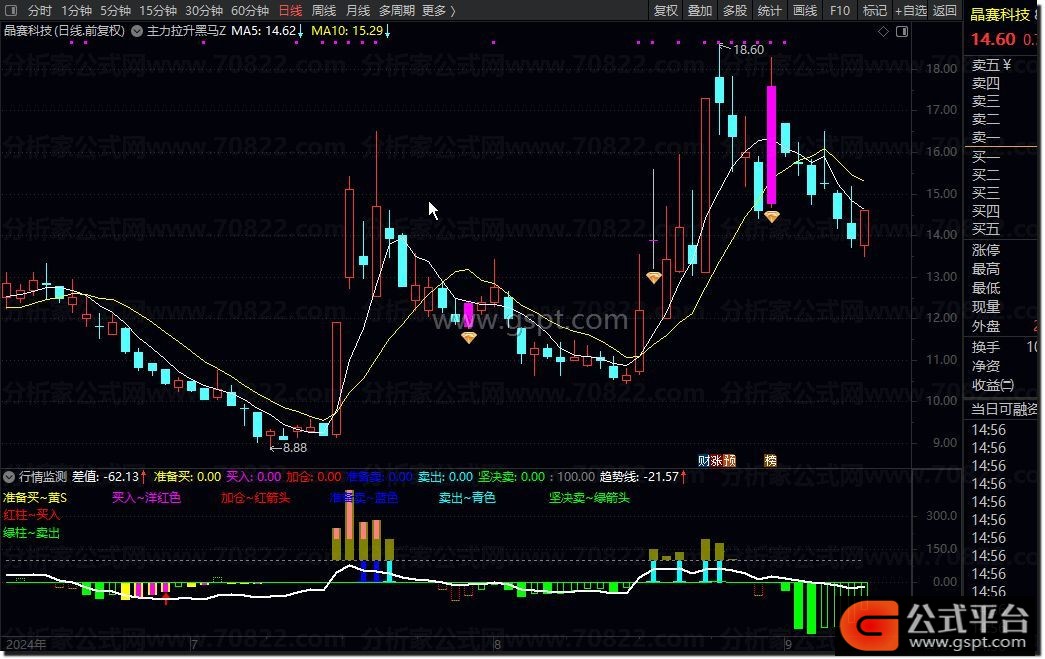Click the 涨停 limit-up row
The height and width of the screenshot is (659, 1045).
click(1002, 250)
